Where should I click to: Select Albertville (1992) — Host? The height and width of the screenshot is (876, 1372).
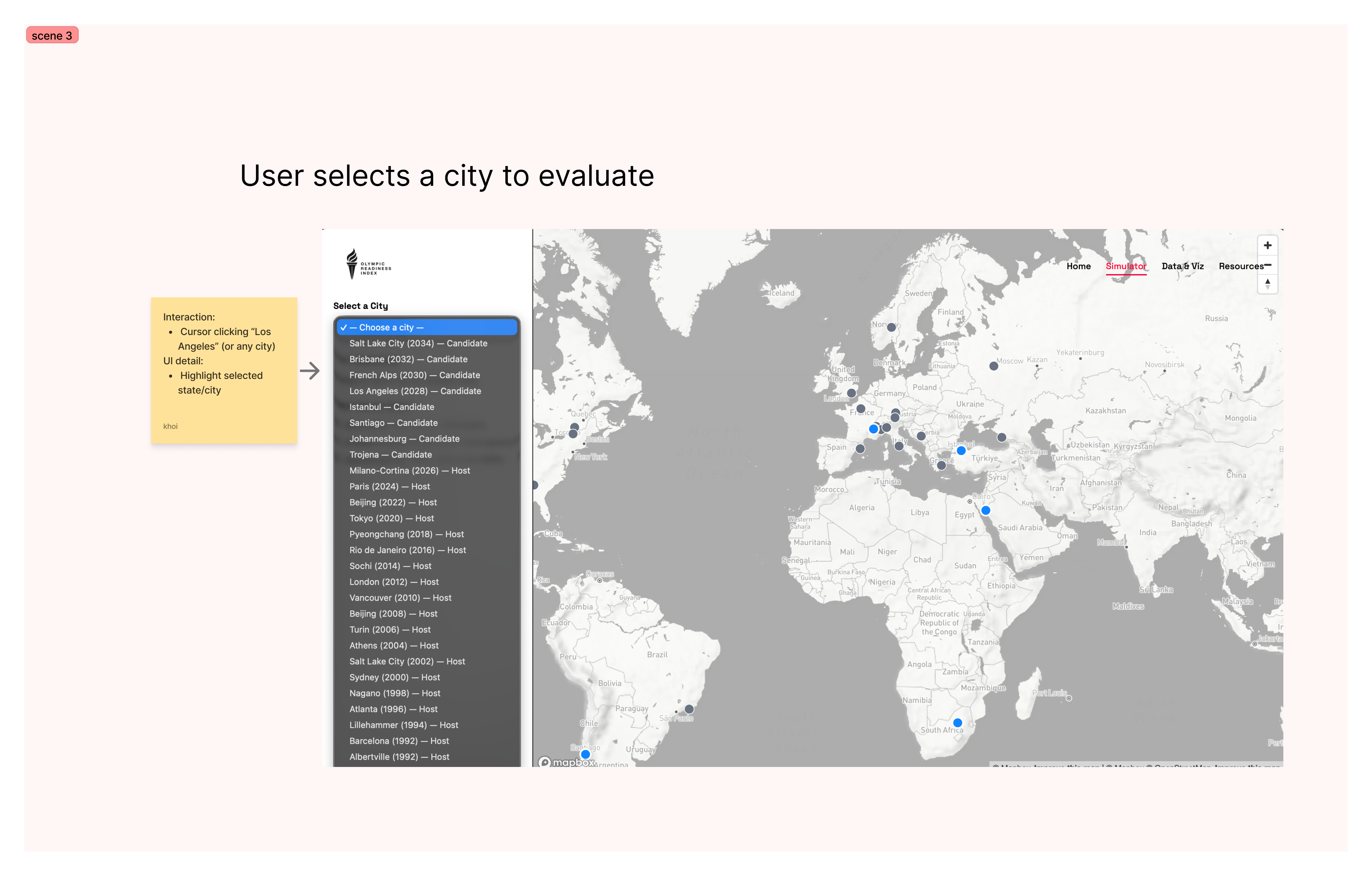coord(427,758)
